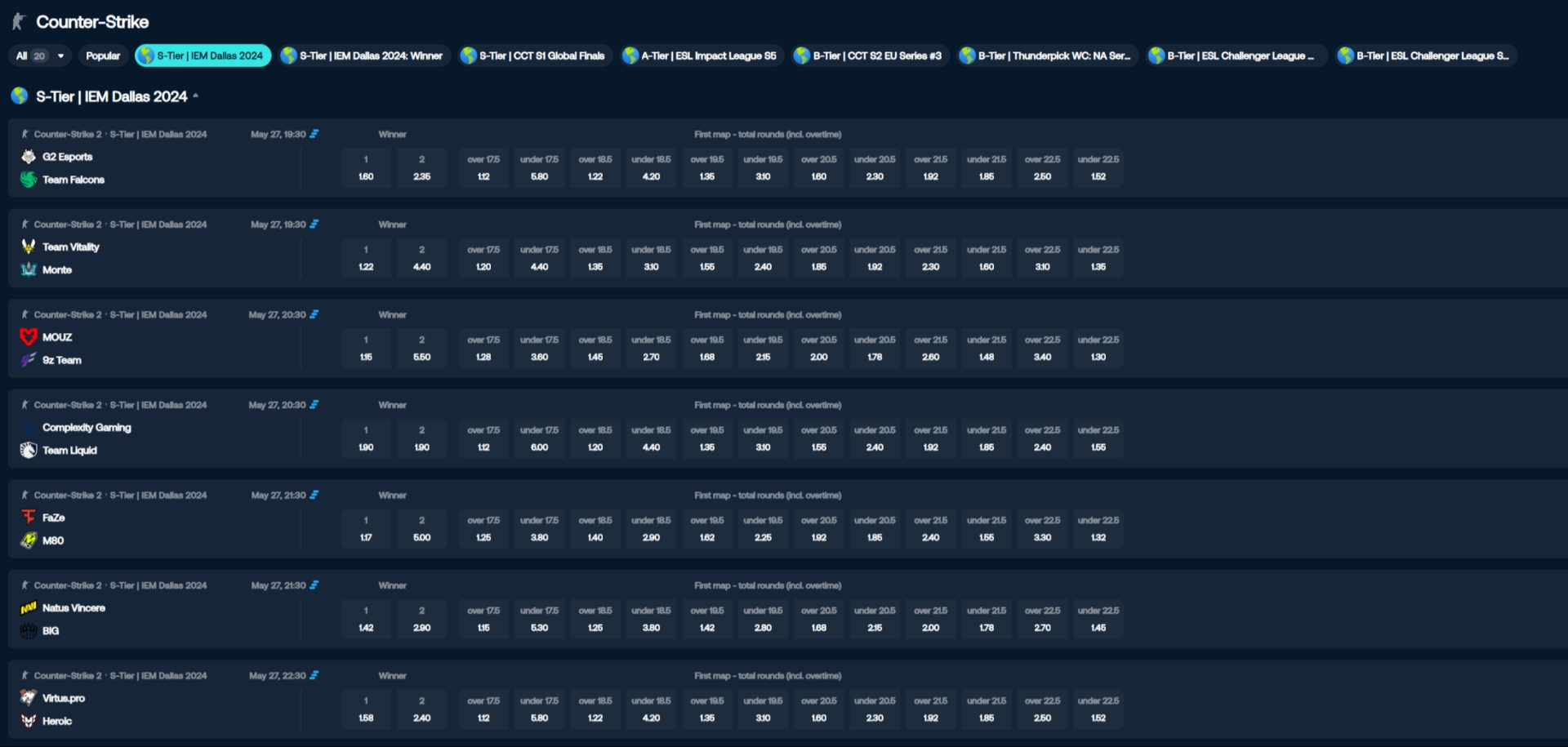Click the Virtus.pro logo
The height and width of the screenshot is (747, 1568).
click(29, 698)
